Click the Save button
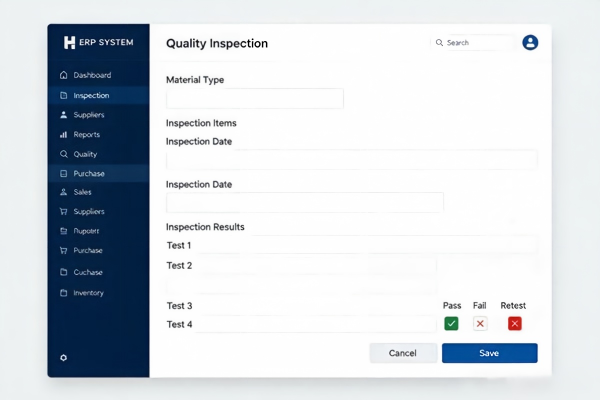The image size is (600, 400). [490, 353]
